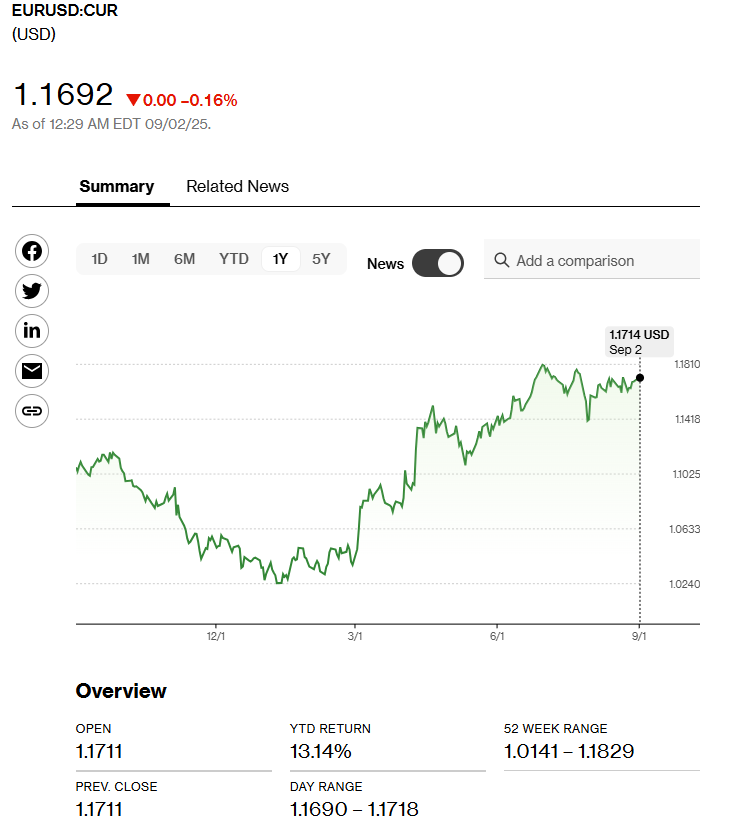729x826 pixels.
Task: Click the email share icon
Action: tap(32, 371)
